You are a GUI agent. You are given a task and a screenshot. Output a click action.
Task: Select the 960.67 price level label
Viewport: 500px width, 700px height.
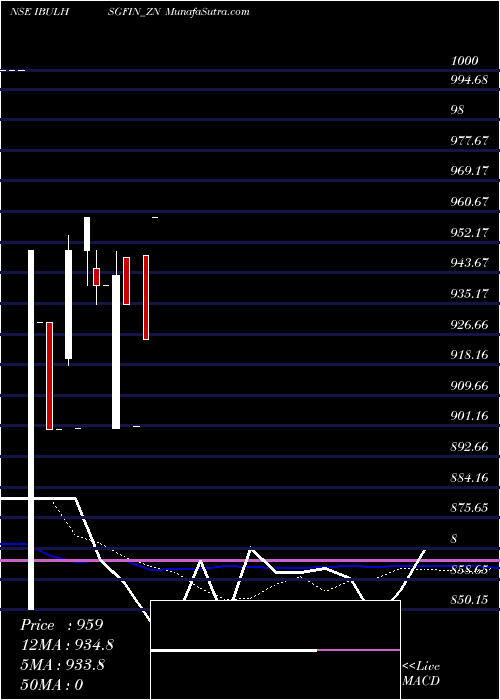click(x=469, y=202)
